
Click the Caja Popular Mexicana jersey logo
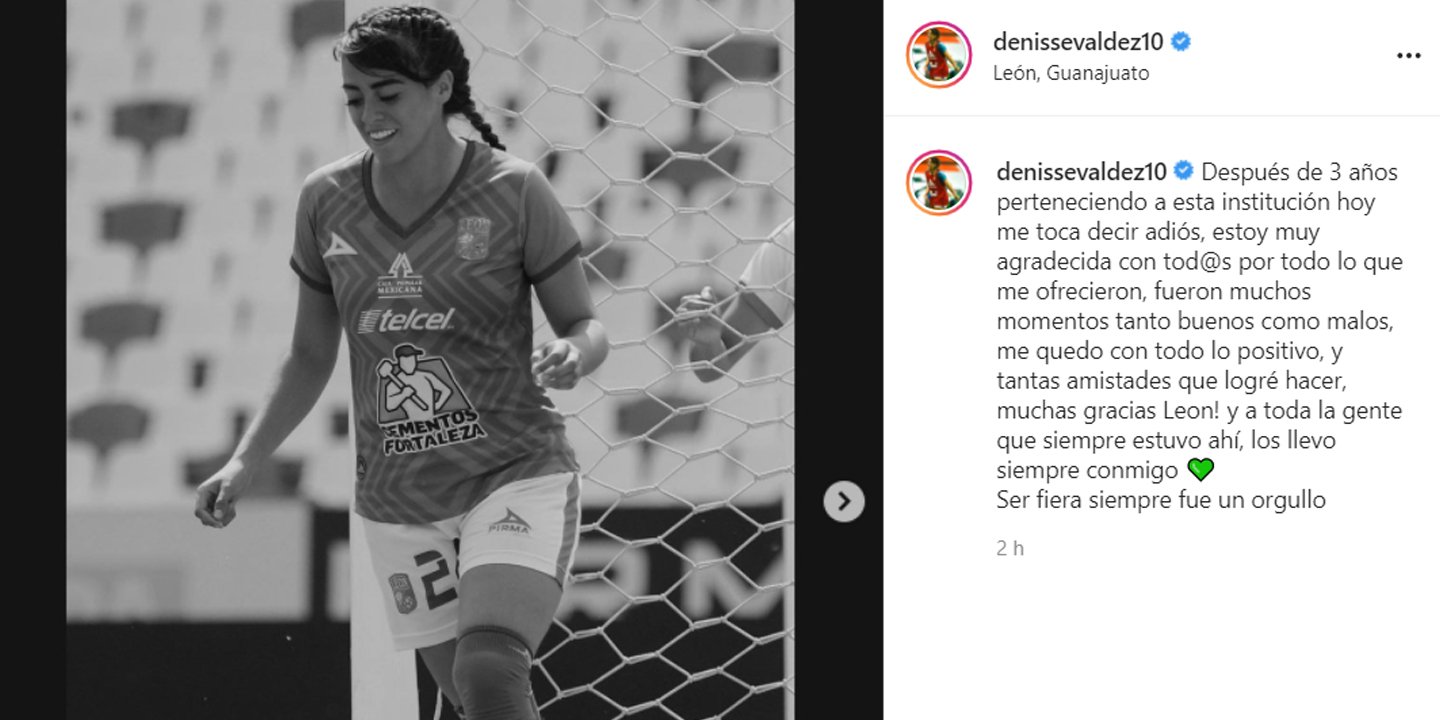400,275
